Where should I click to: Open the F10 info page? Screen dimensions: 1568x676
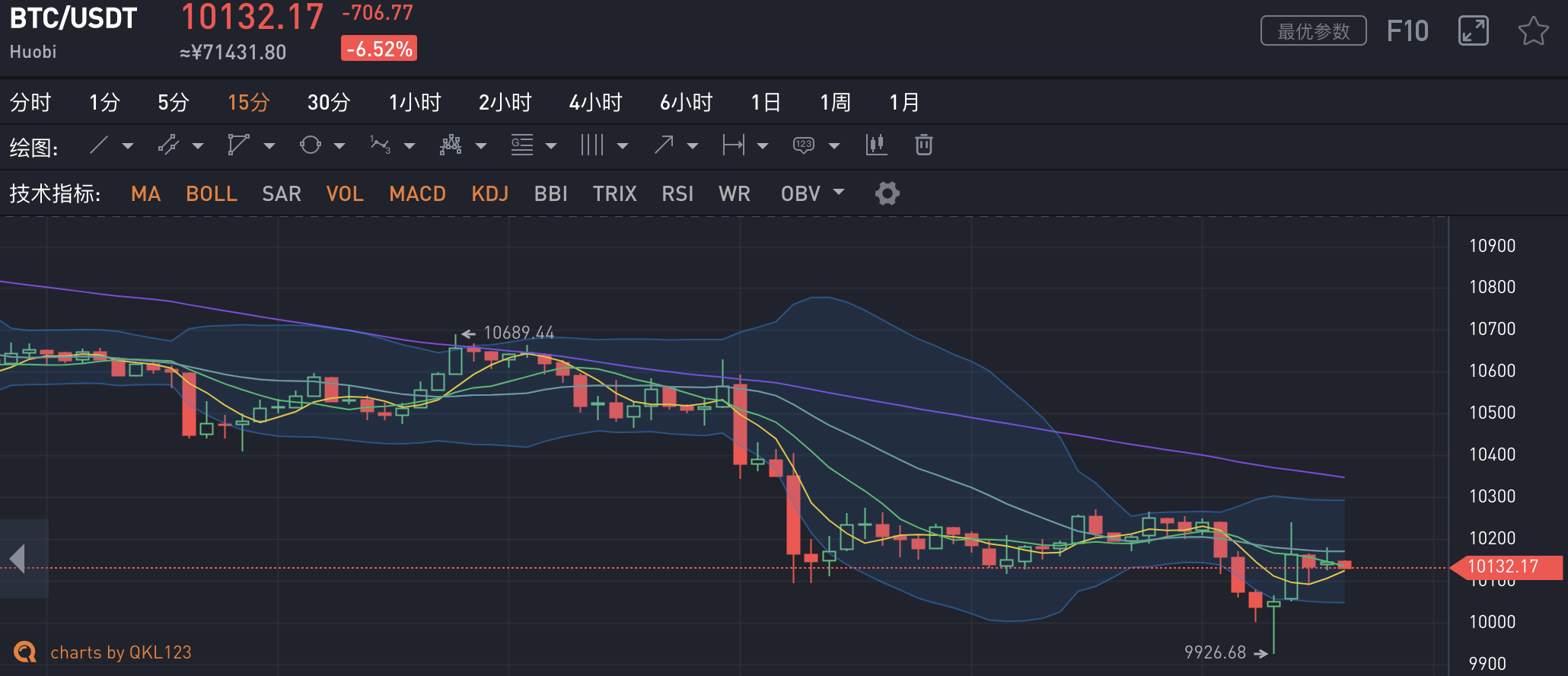tap(1407, 31)
